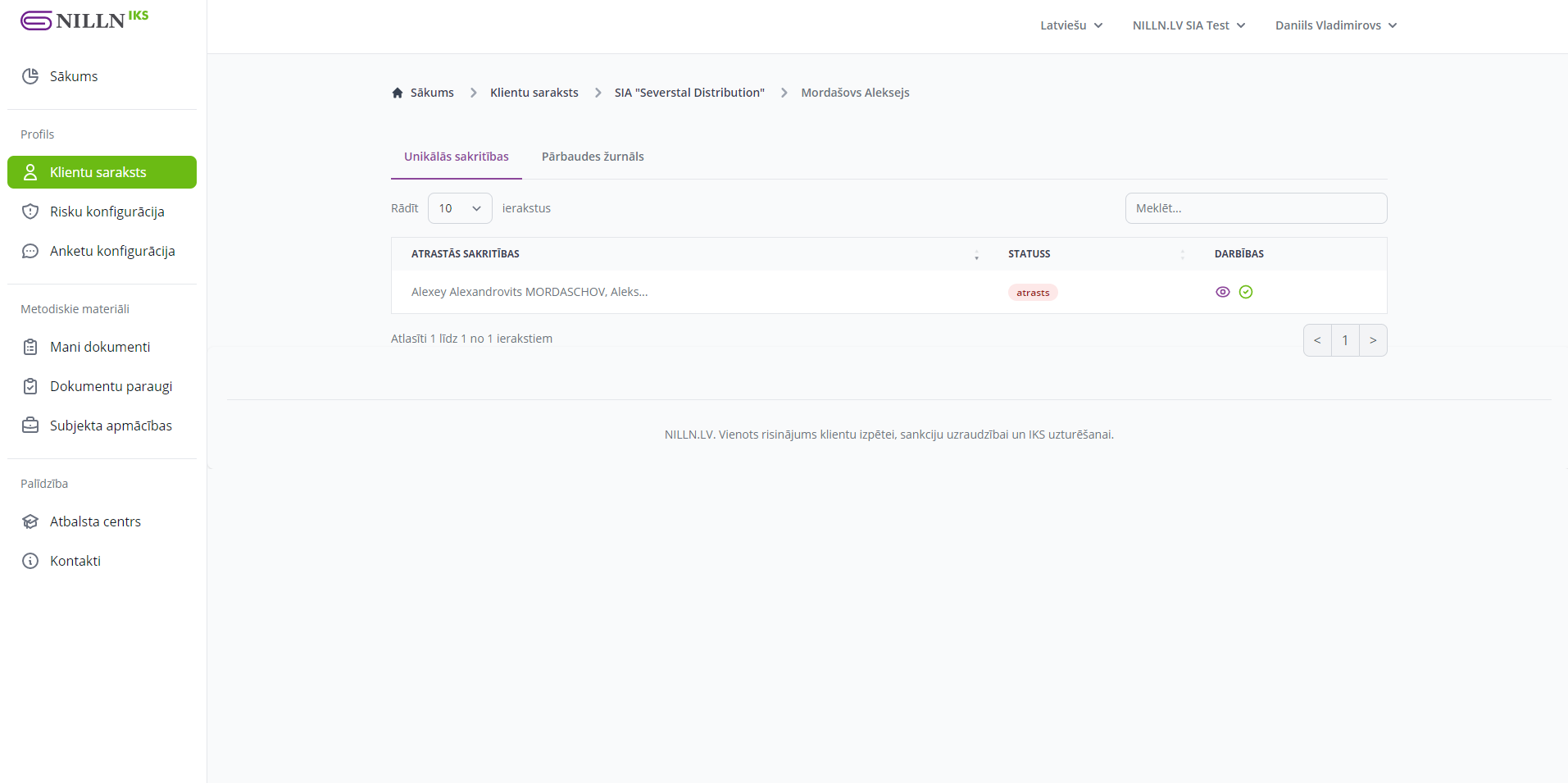This screenshot has width=1568, height=783.
Task: Click the Darbības column header
Action: point(1239,254)
